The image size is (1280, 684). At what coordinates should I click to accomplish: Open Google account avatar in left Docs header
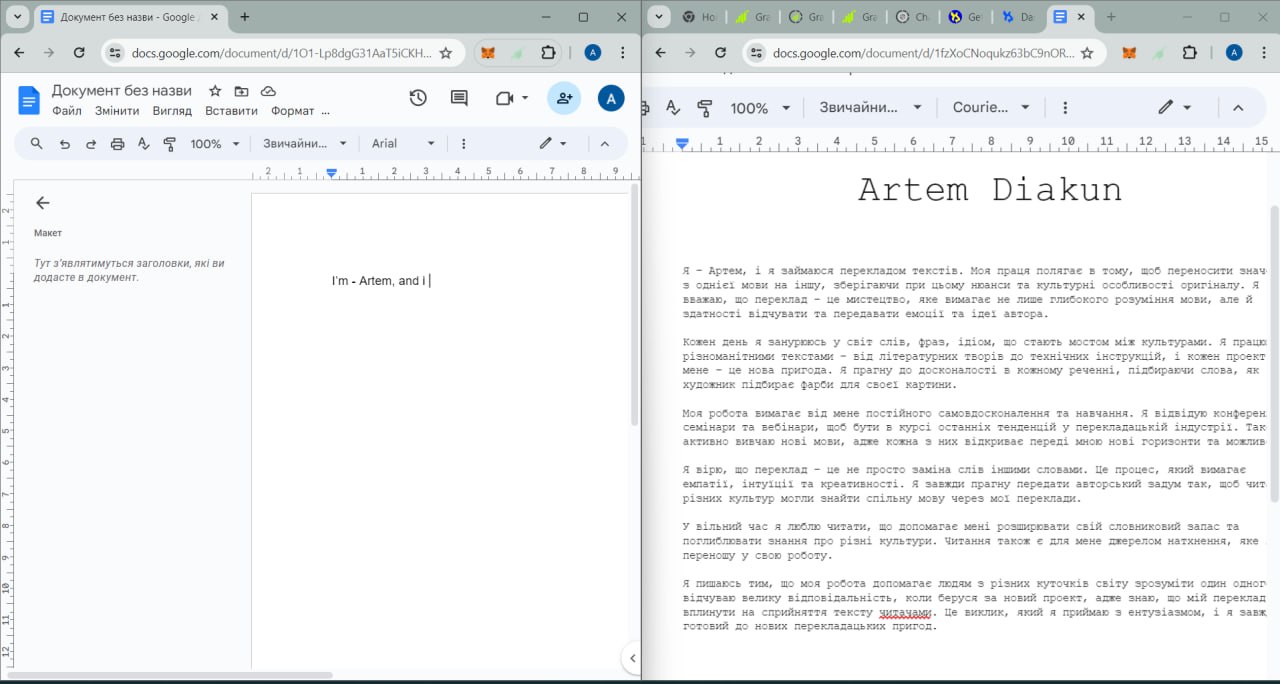tap(611, 98)
